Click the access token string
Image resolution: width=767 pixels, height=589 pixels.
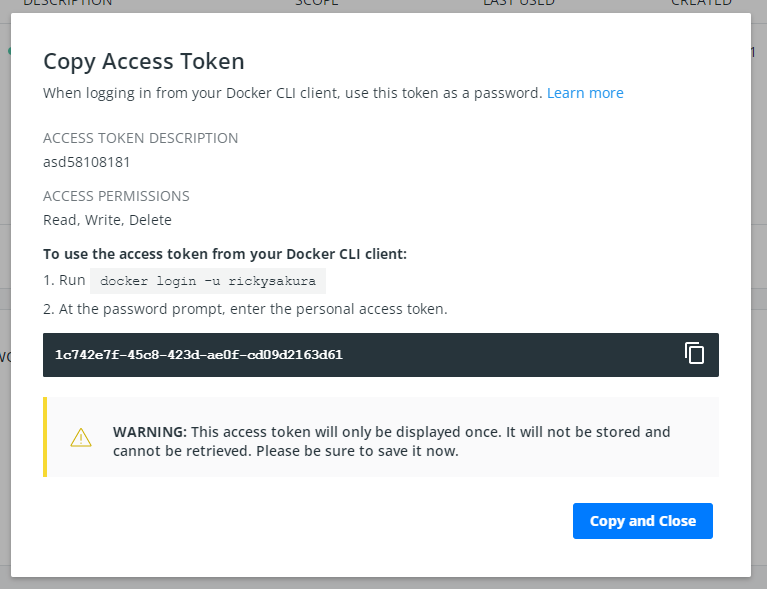(199, 355)
